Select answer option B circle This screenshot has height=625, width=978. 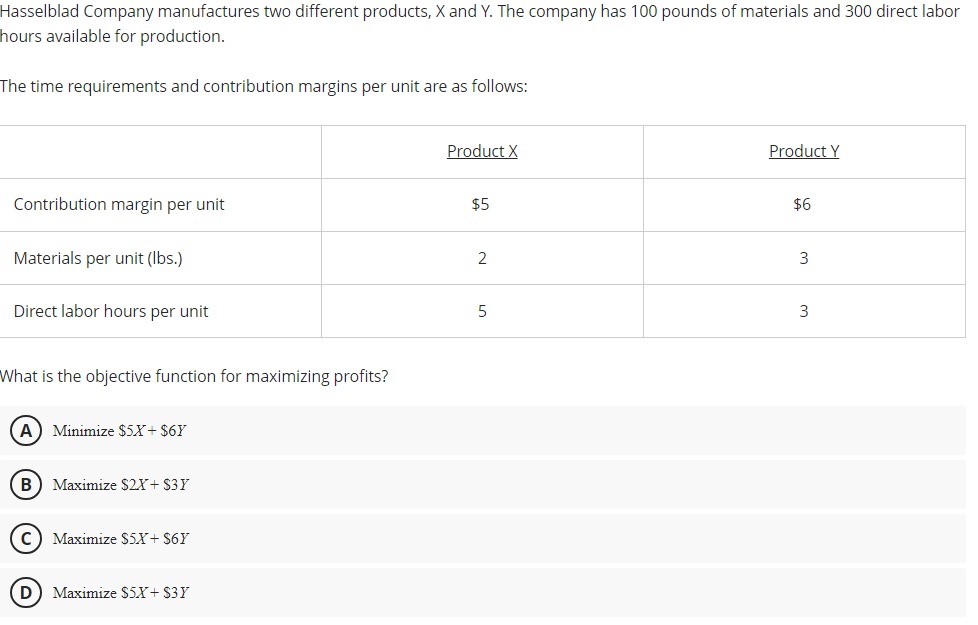click(26, 485)
